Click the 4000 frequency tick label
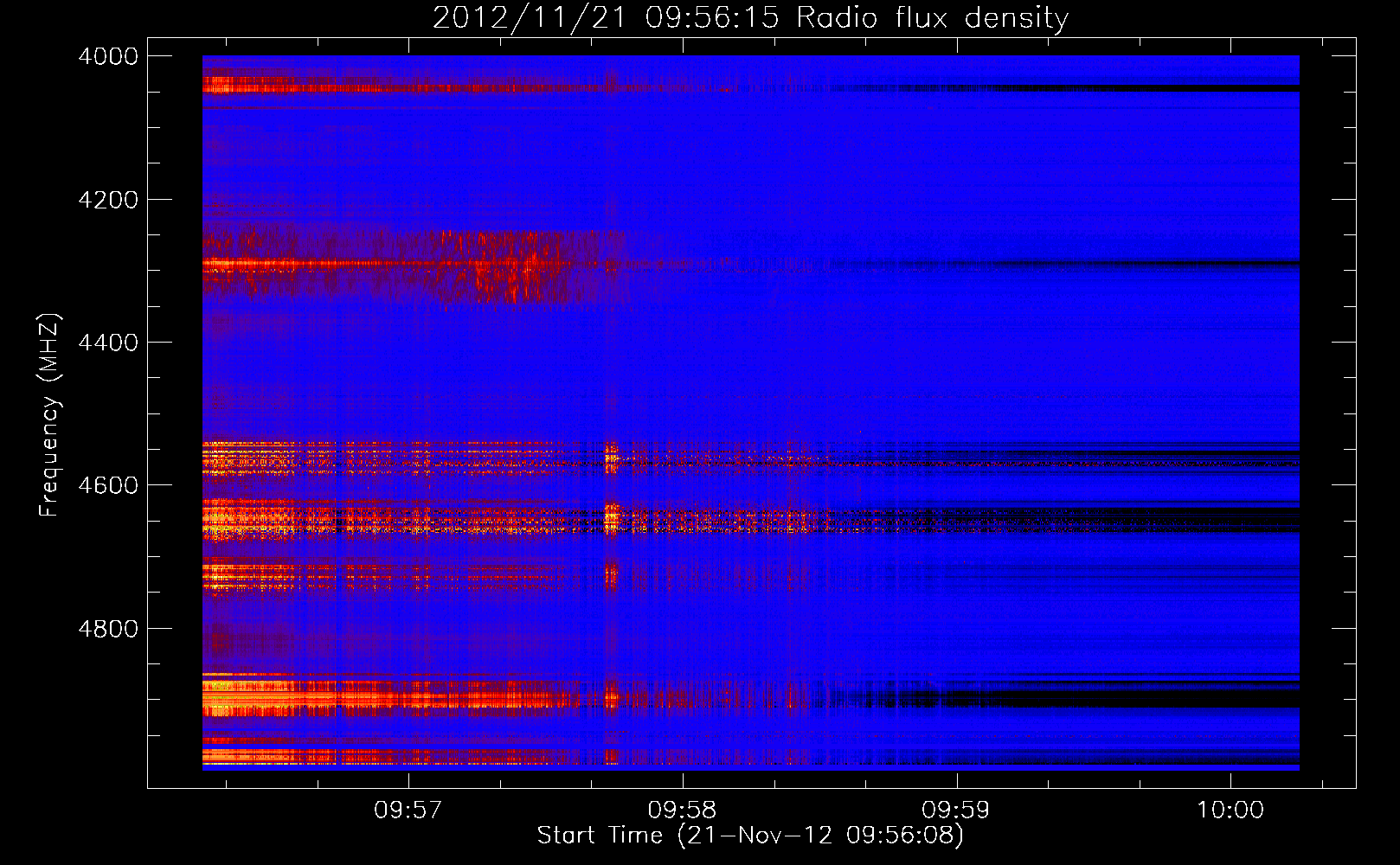The height and width of the screenshot is (865, 1400). click(x=108, y=56)
